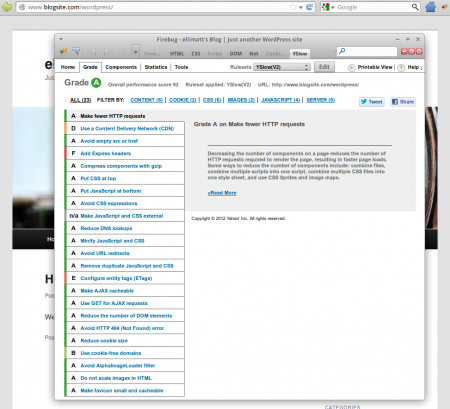Select Make fewer HTTP requests rule
This screenshot has height=409, width=450.
[x=124, y=116]
